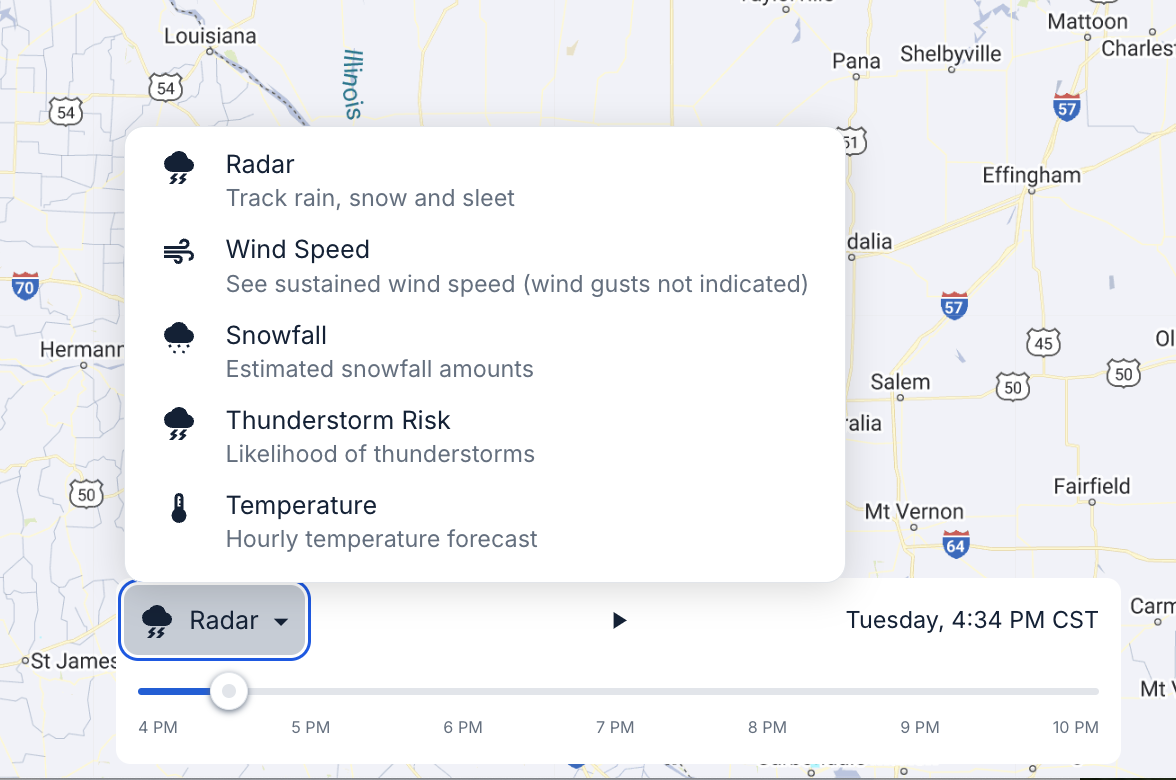Click the Track rain, snow and sleet description
The height and width of the screenshot is (780, 1176).
[x=370, y=199]
